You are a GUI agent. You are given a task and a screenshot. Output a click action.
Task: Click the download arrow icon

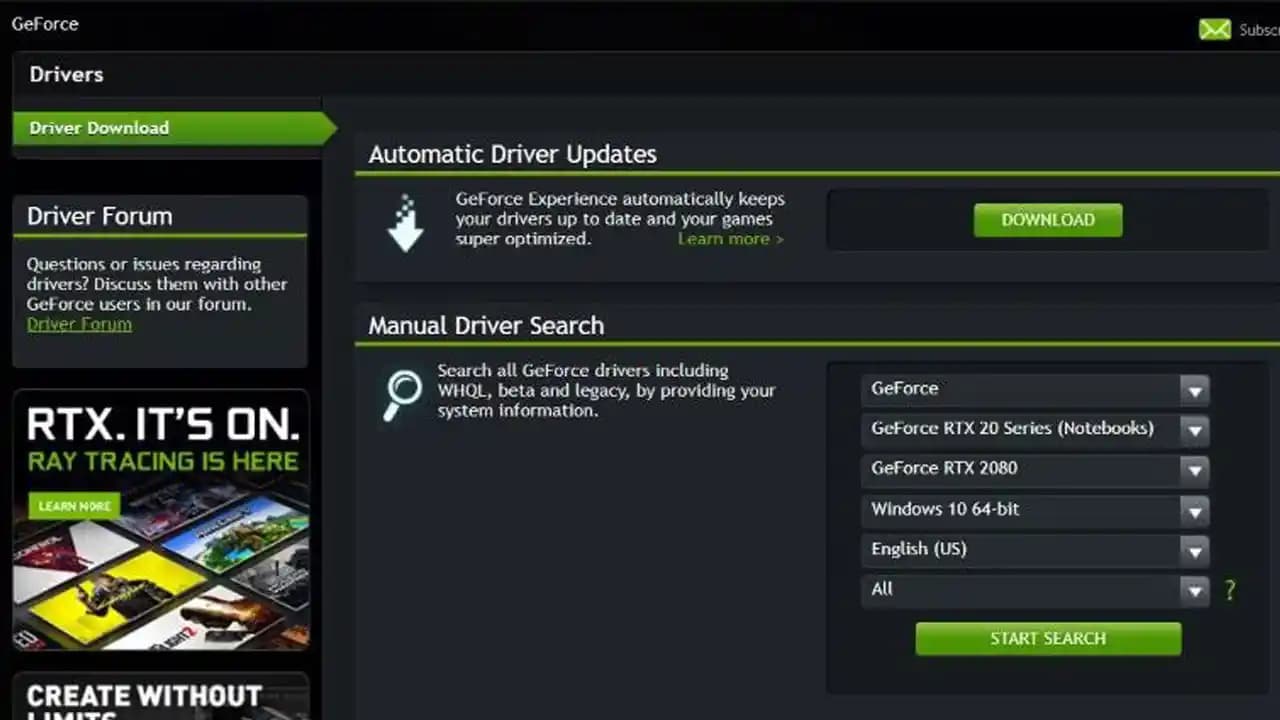tap(405, 223)
